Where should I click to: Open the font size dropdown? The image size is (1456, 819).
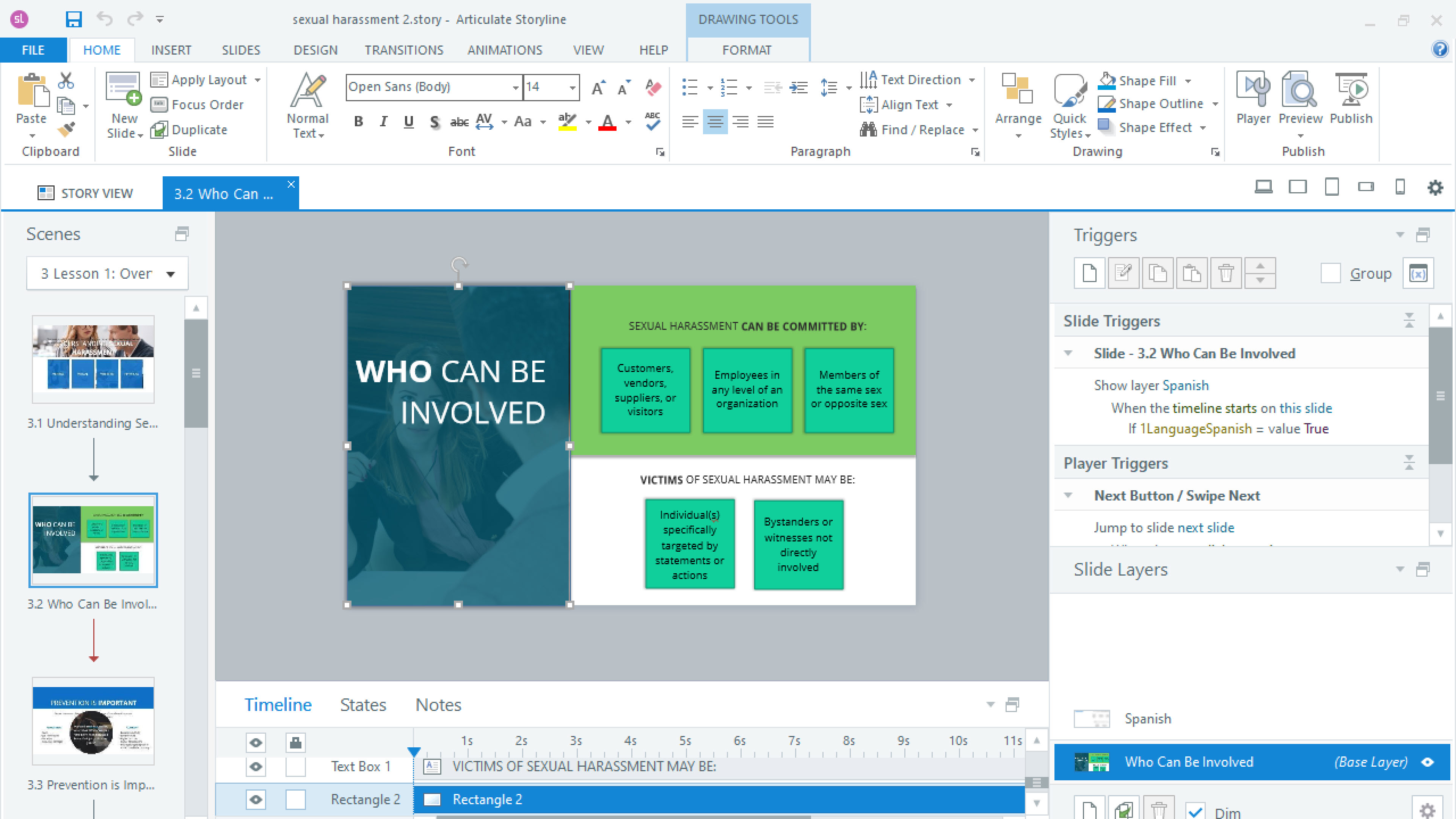point(573,87)
